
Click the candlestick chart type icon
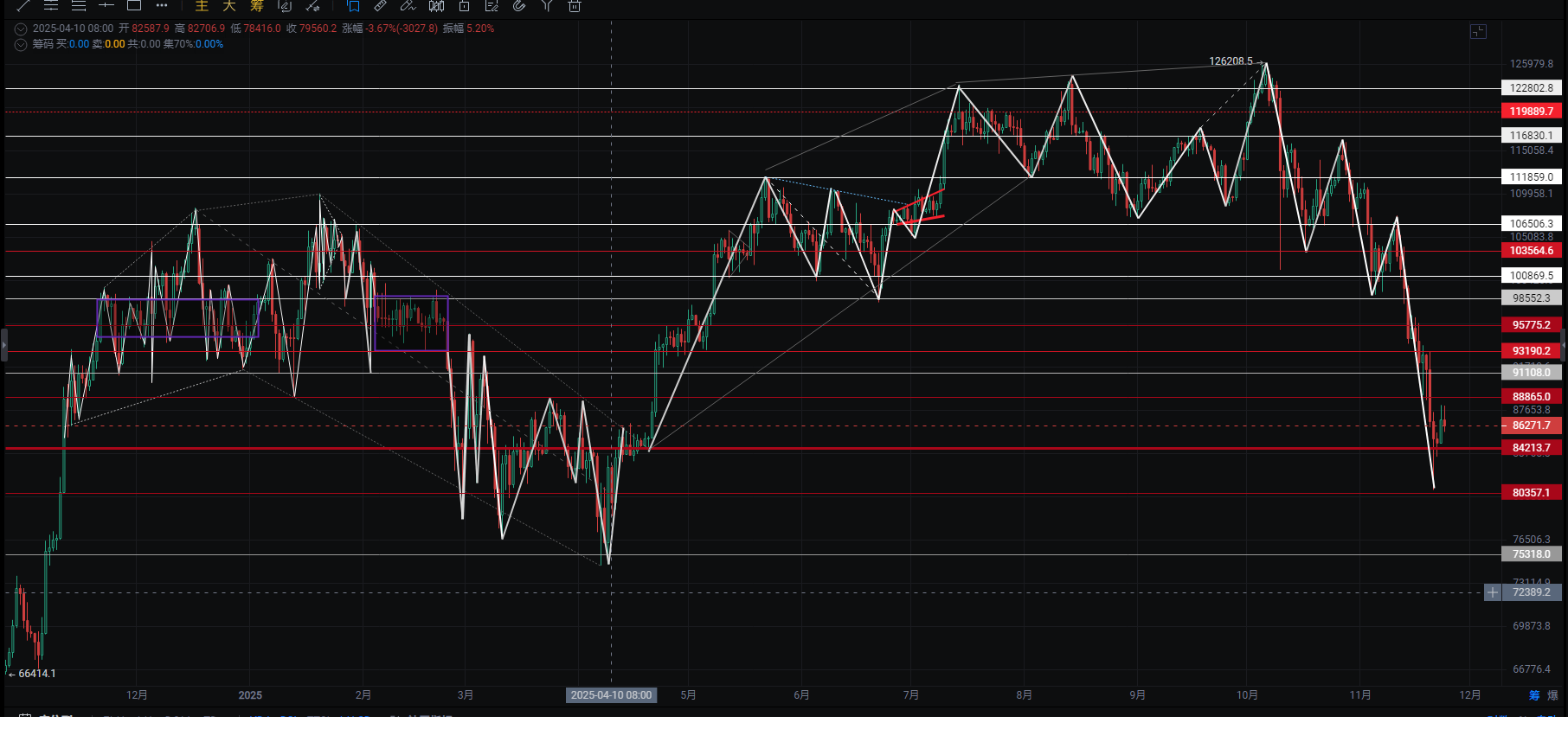(436, 6)
